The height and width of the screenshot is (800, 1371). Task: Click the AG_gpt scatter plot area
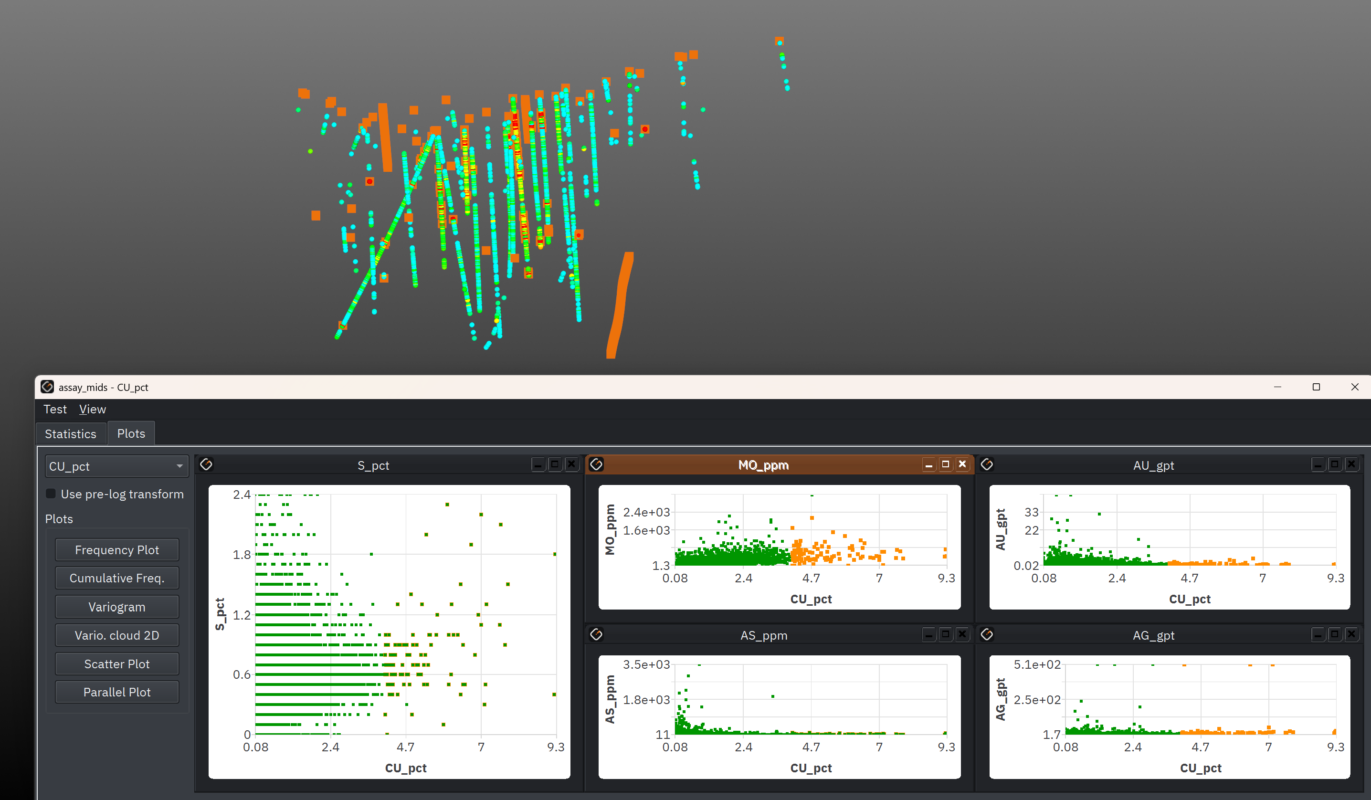pyautogui.click(x=1200, y=700)
